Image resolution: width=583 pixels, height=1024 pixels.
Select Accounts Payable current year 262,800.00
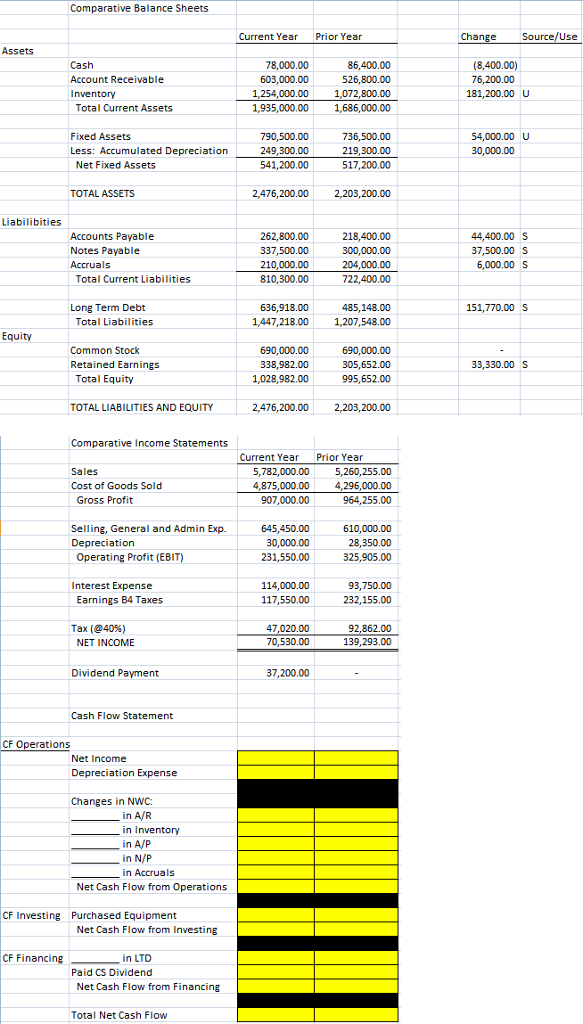pos(287,236)
